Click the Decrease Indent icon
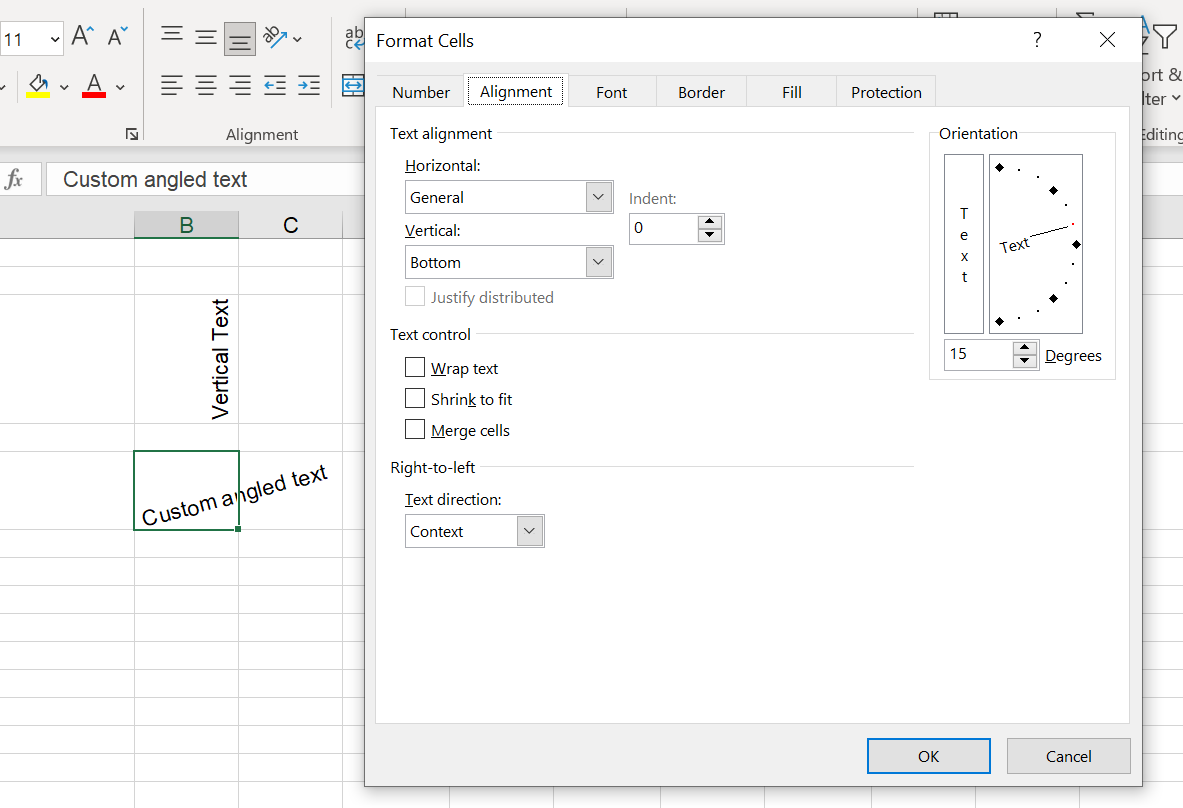Image resolution: width=1183 pixels, height=808 pixels. (275, 86)
